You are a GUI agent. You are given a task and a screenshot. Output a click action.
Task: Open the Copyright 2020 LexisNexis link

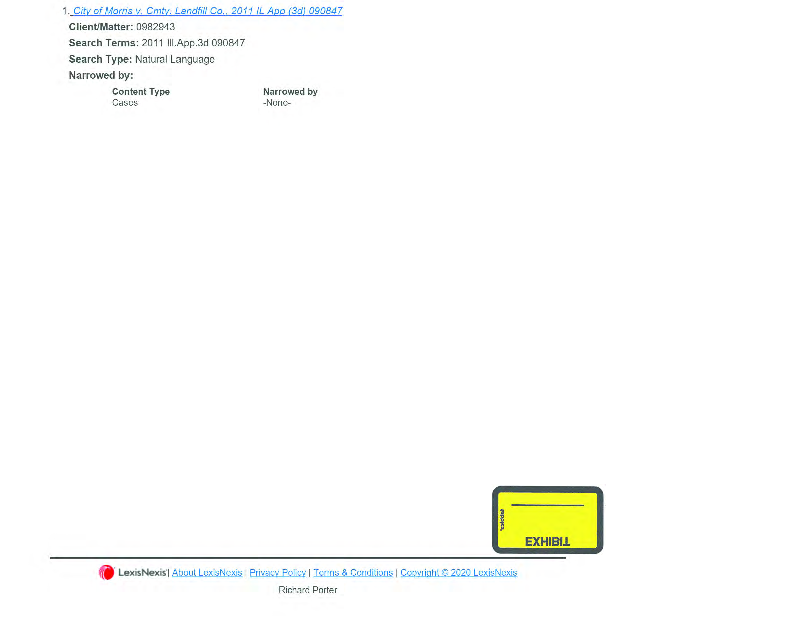pyautogui.click(x=458, y=573)
